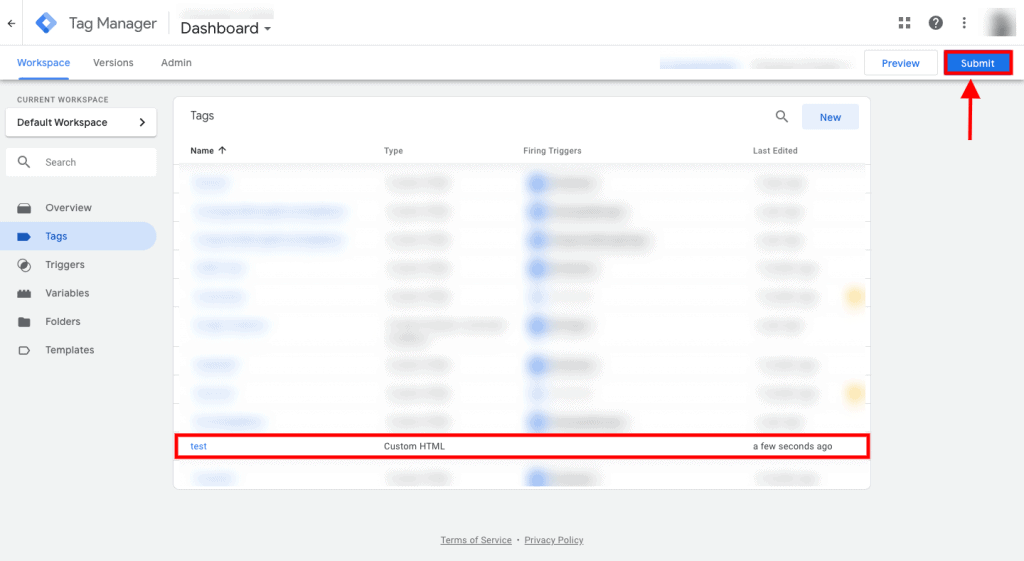
Task: Click the Preview button
Action: (x=900, y=63)
